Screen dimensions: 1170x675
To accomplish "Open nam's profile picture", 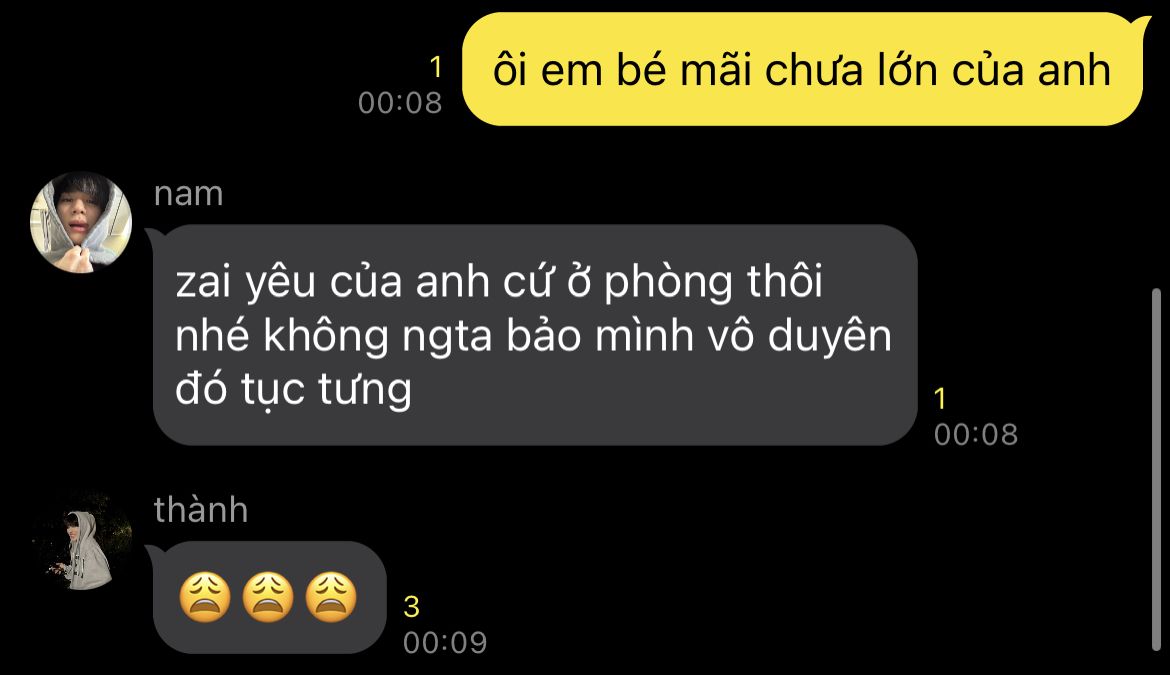I will (81, 222).
